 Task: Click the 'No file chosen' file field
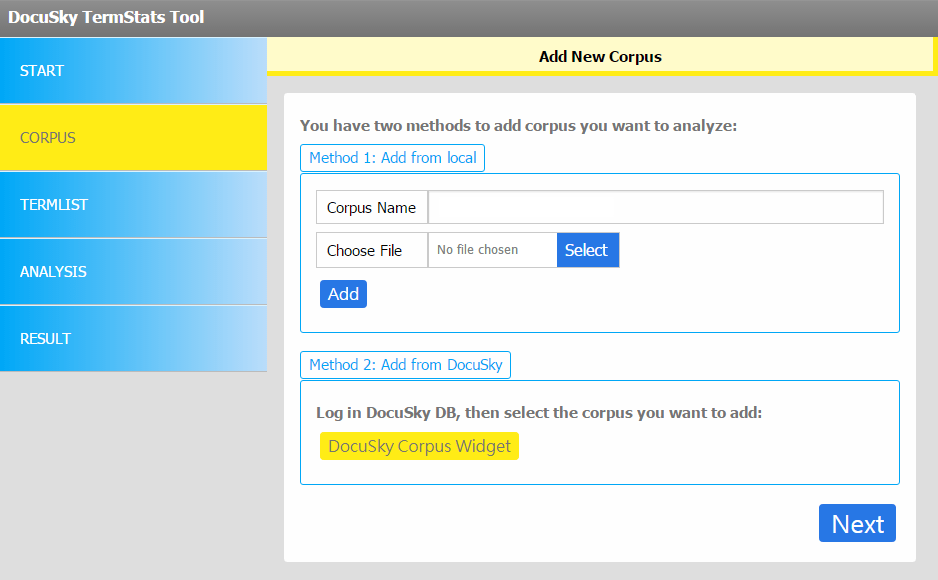pyautogui.click(x=492, y=250)
